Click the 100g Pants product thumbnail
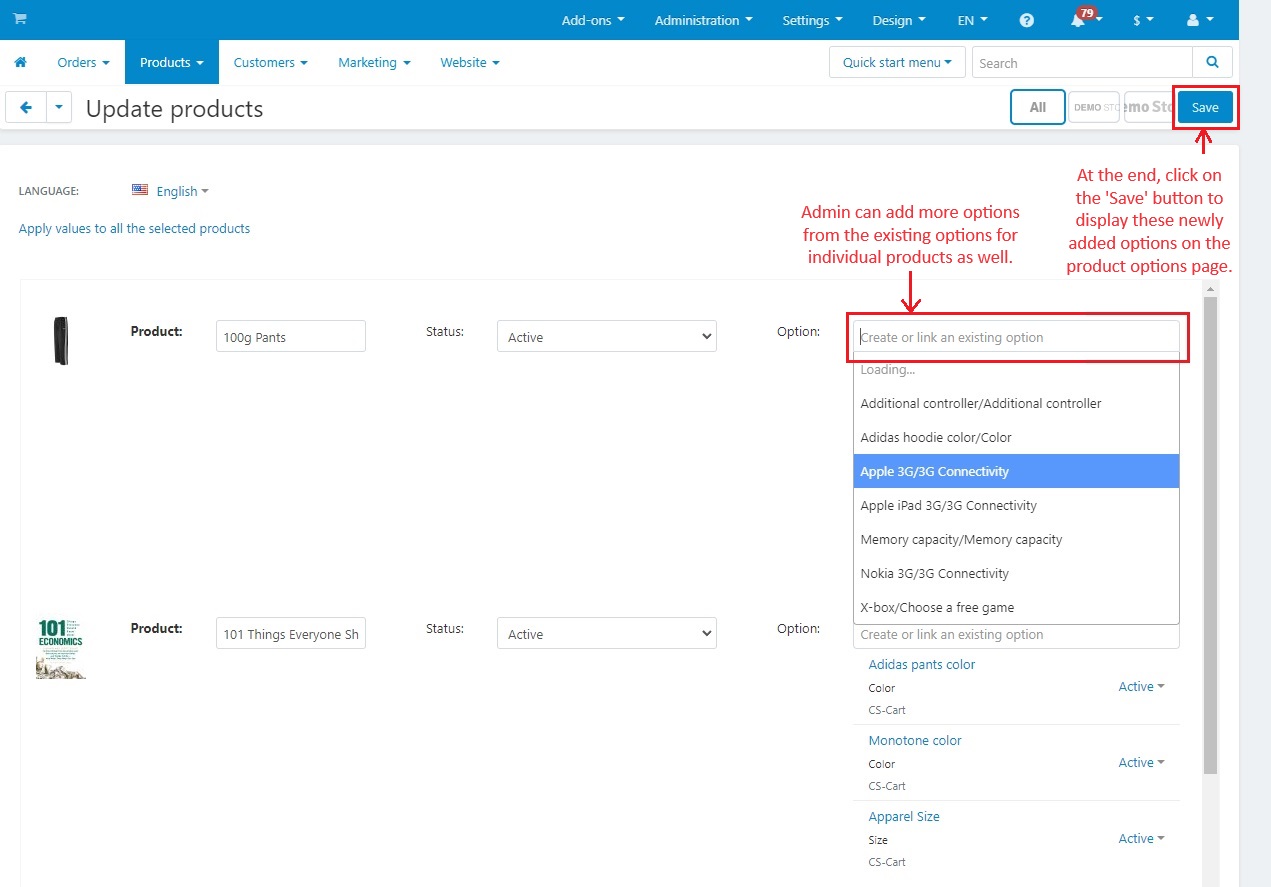 61,341
